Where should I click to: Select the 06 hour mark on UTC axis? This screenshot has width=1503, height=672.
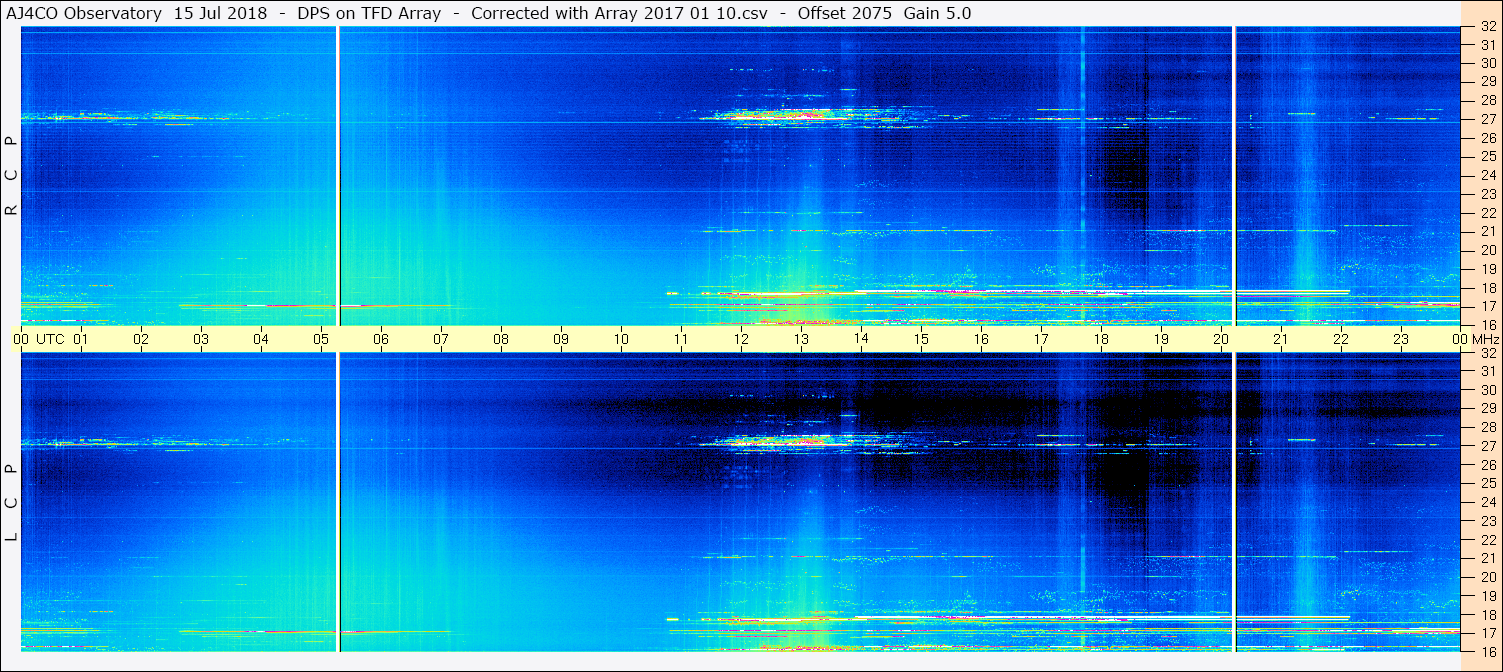pos(381,339)
